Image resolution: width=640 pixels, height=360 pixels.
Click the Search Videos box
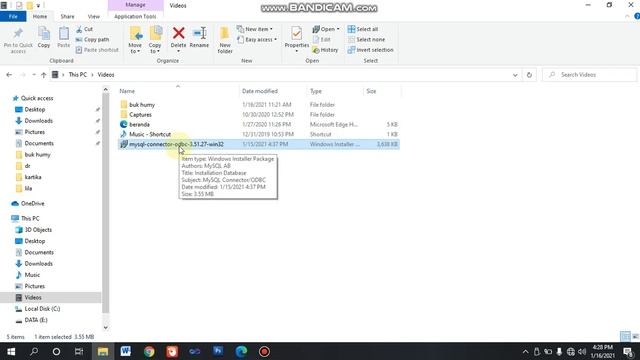point(589,75)
